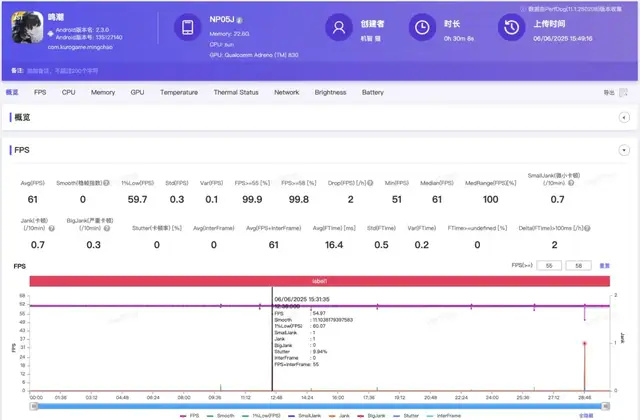640x420 pixels.
Task: Switch to the GPU tab
Action: [137, 92]
